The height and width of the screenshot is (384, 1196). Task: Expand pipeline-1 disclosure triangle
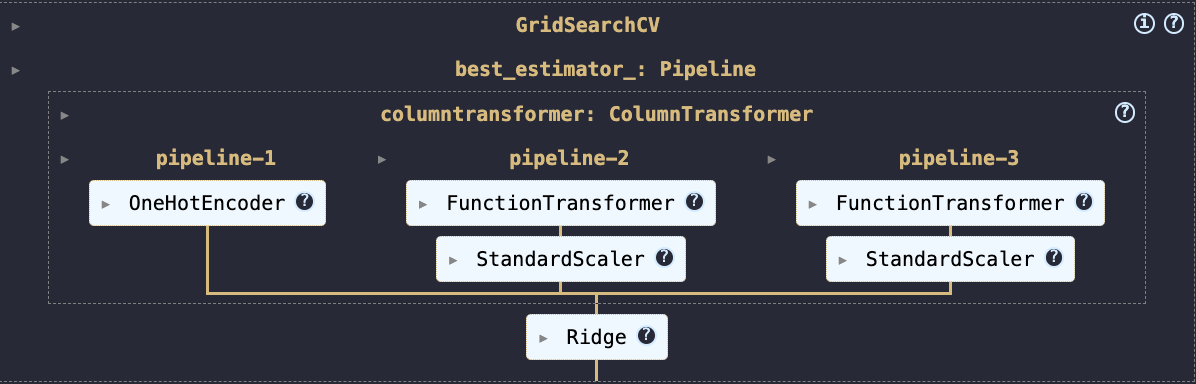[x=65, y=160]
